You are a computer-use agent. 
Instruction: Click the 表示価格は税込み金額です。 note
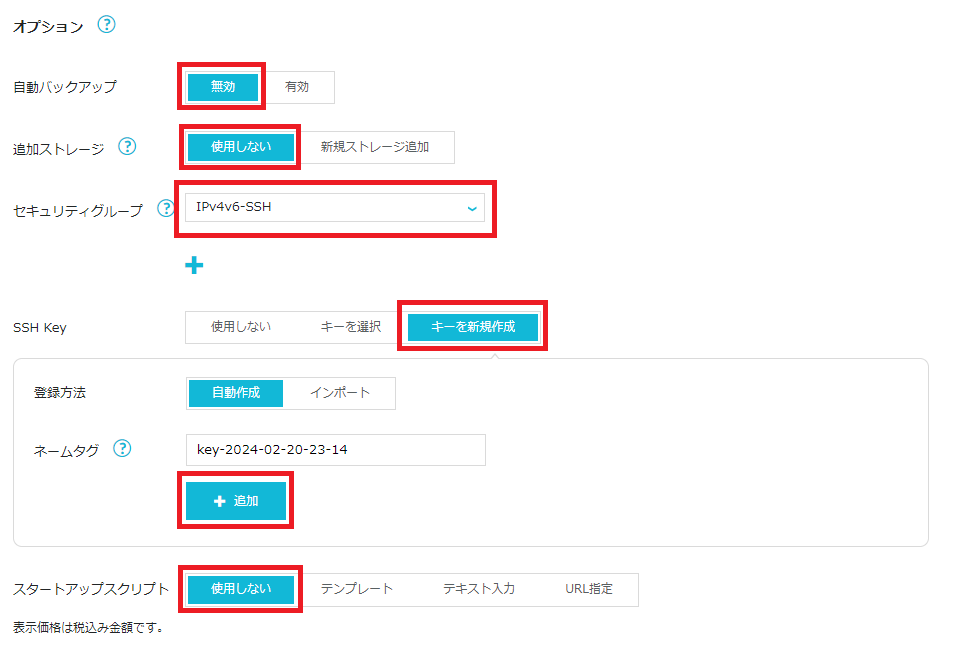(x=88, y=627)
